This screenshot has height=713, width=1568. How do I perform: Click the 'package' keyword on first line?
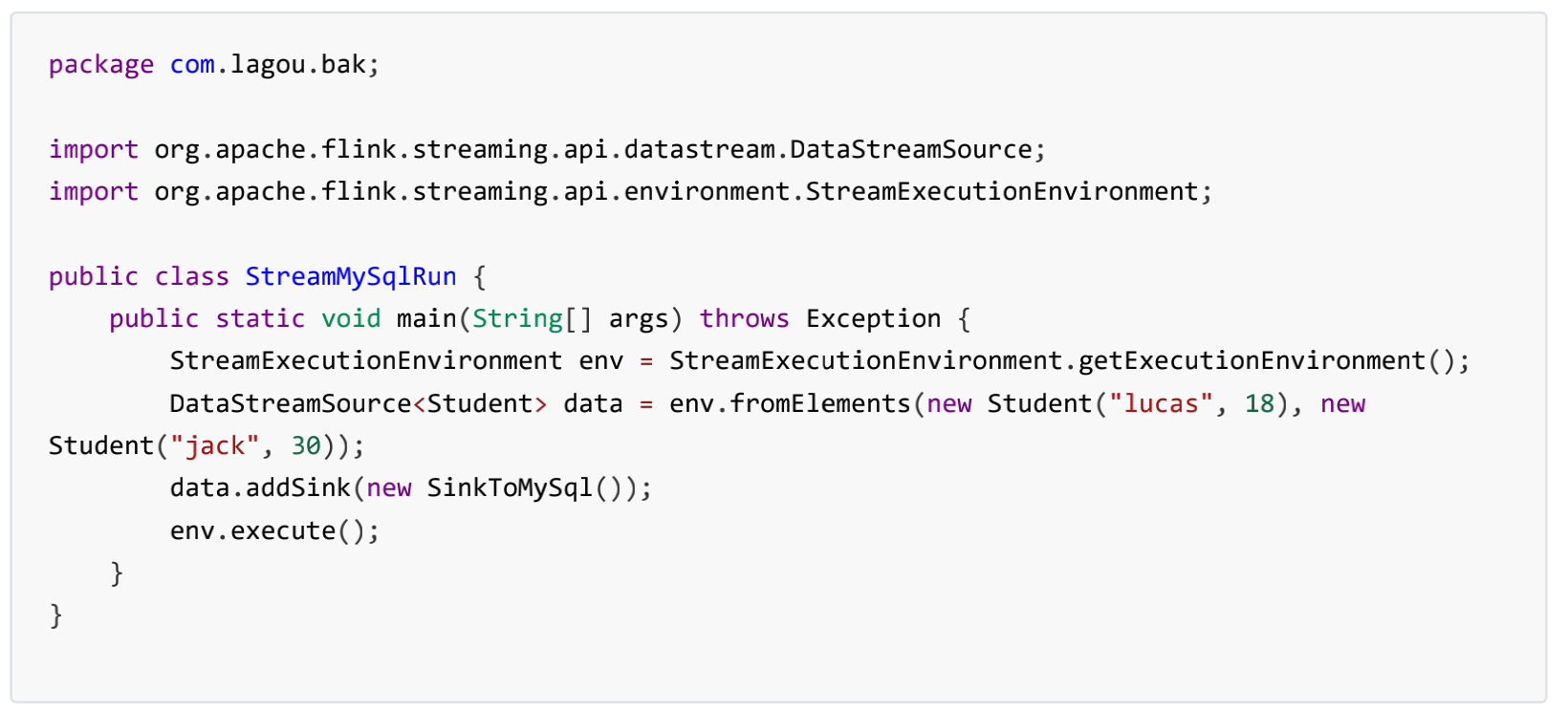tap(101, 65)
